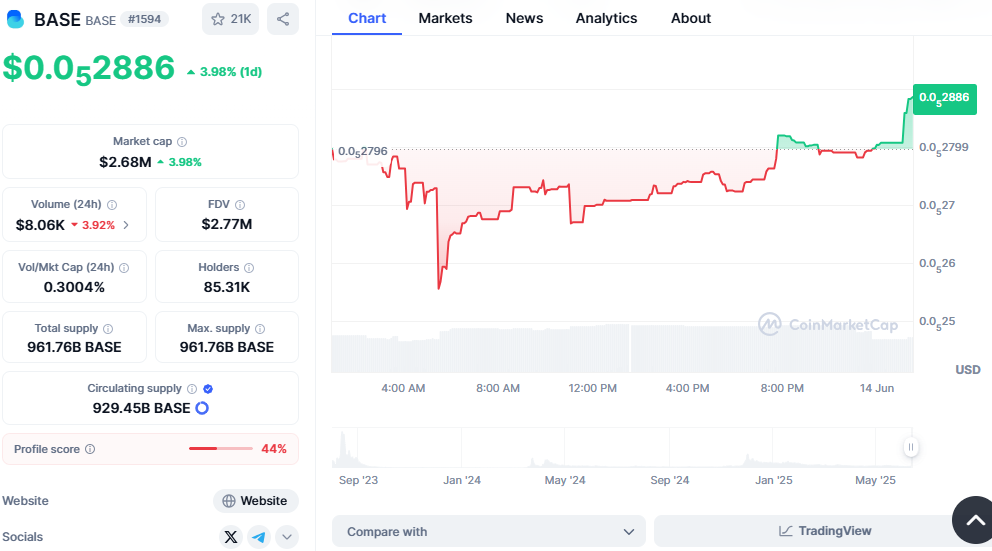The image size is (992, 551).
Task: Open the Telegram social link
Action: 259,537
